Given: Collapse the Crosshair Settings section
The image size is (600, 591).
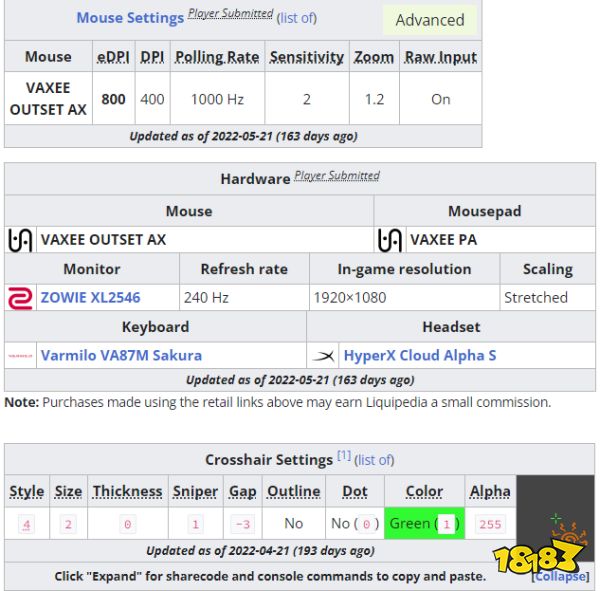Looking at the screenshot, I should (561, 576).
